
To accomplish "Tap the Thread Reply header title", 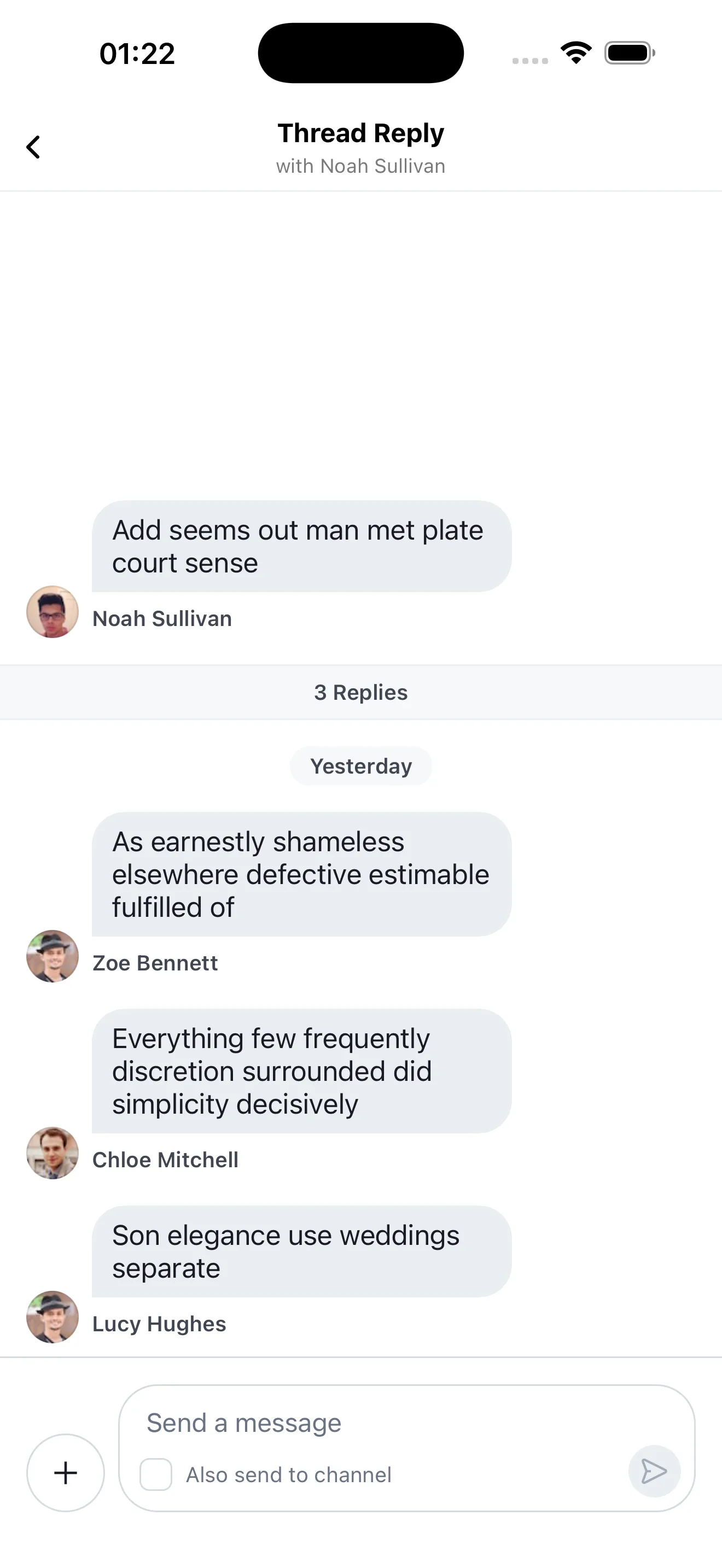I will pyautogui.click(x=361, y=133).
